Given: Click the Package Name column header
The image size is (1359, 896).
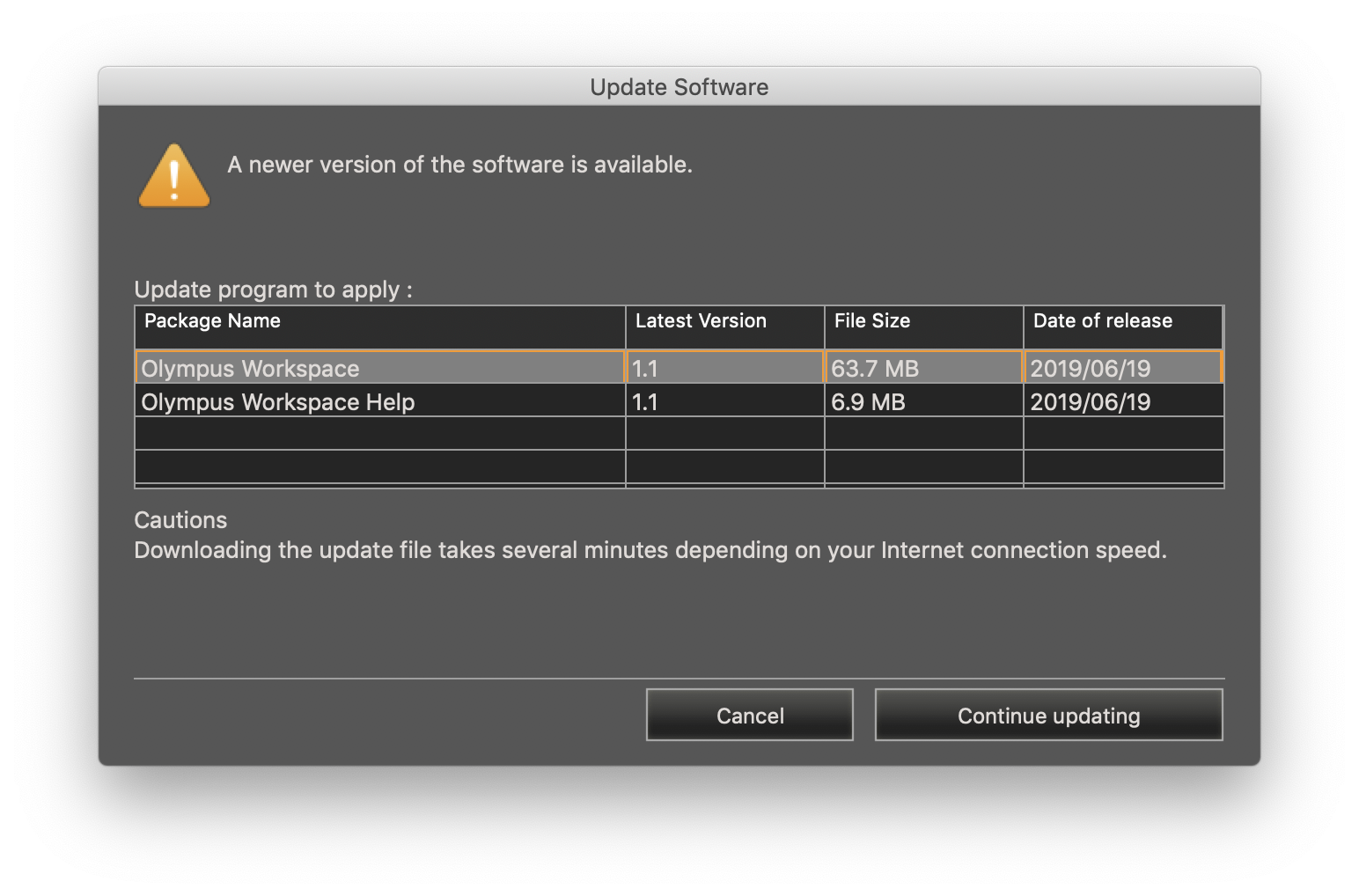Looking at the screenshot, I should coord(380,327).
